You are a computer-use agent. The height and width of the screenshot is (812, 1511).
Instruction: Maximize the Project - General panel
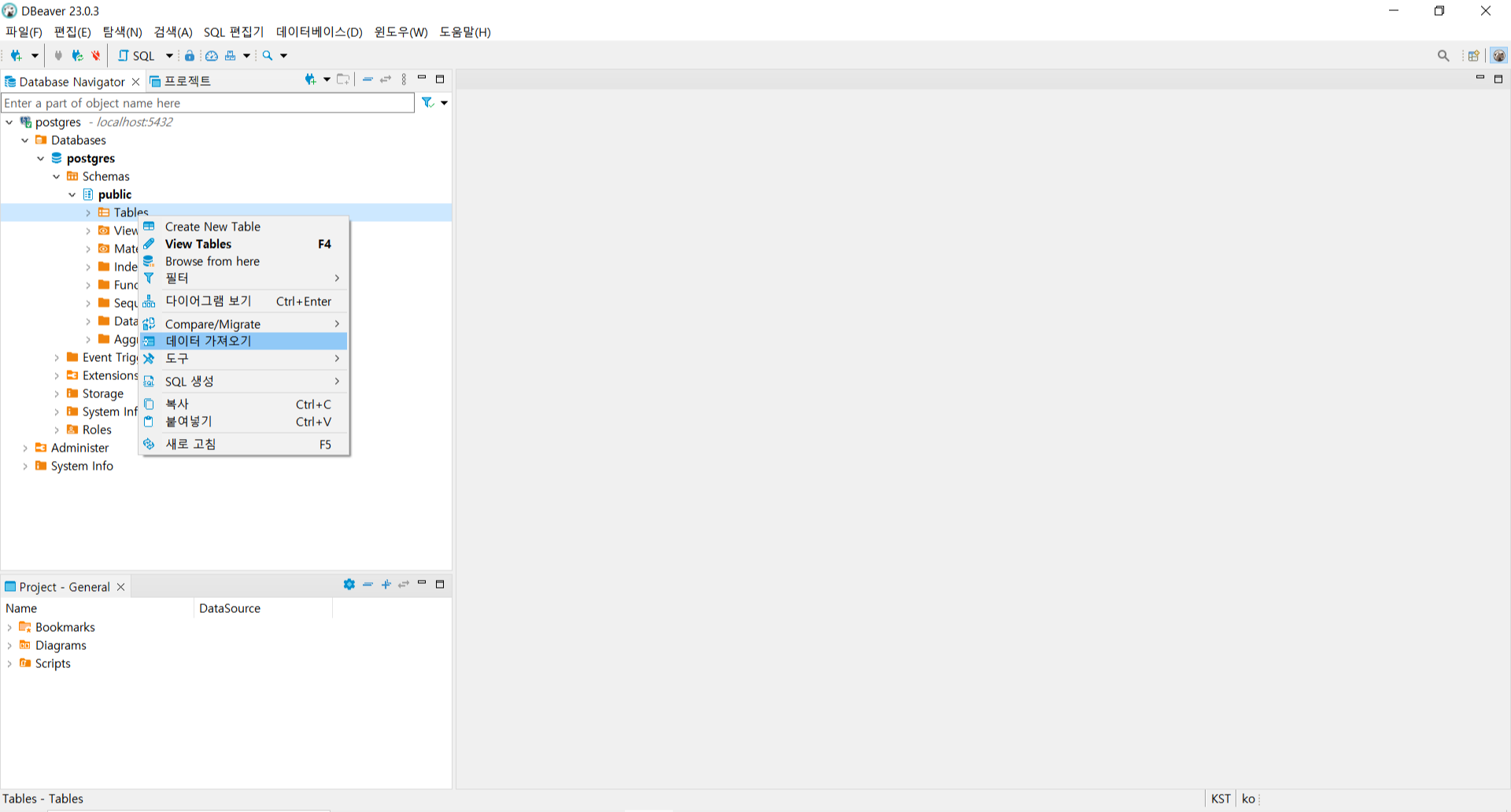440,585
